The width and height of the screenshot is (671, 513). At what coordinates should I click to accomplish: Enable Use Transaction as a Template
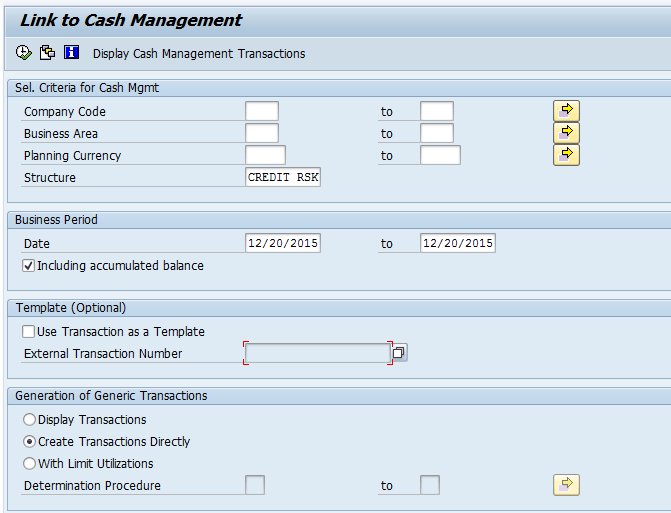(x=29, y=332)
